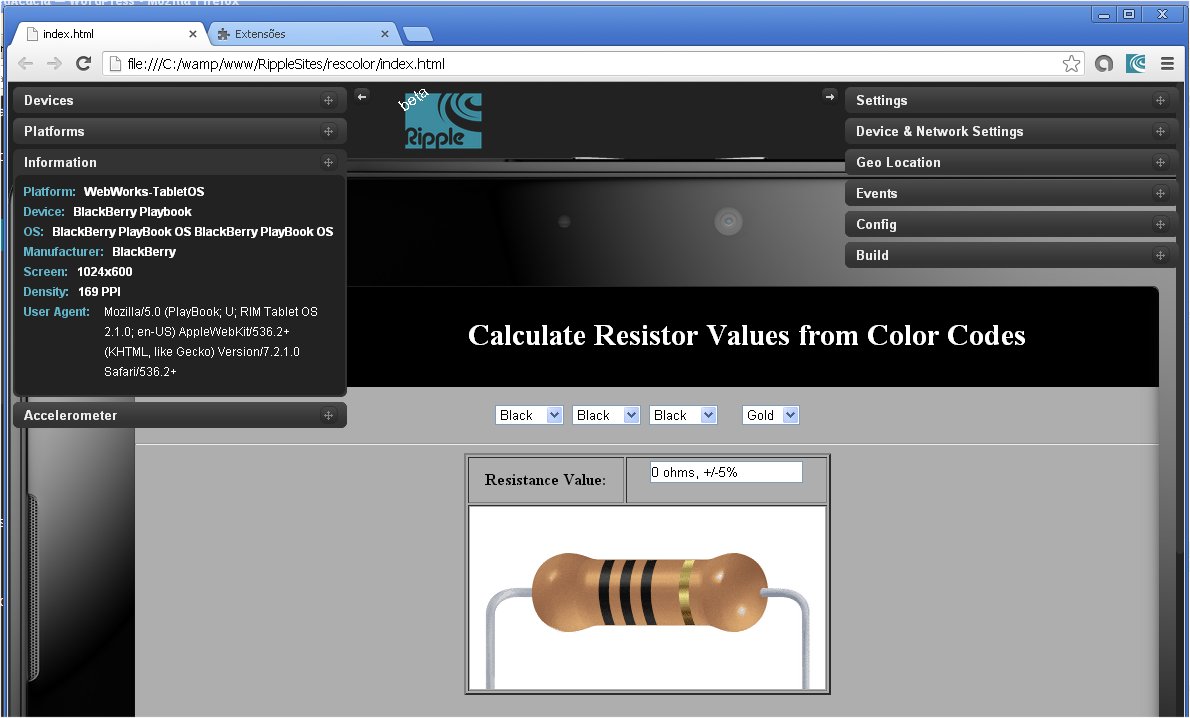Click the resistance value text field

pyautogui.click(x=726, y=472)
